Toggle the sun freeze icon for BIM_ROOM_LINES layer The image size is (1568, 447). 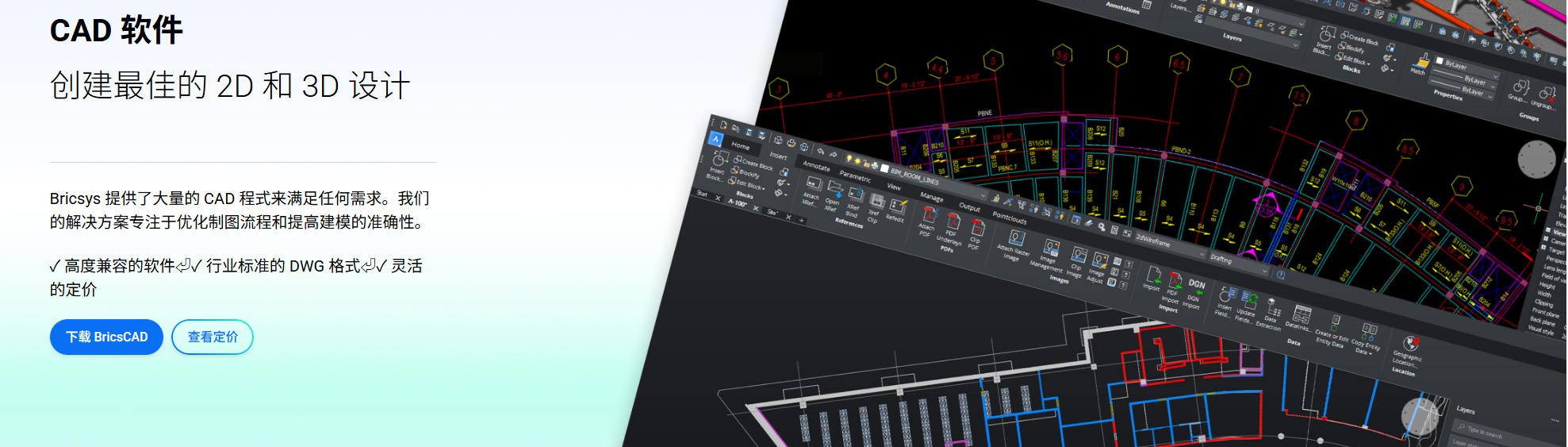857,162
